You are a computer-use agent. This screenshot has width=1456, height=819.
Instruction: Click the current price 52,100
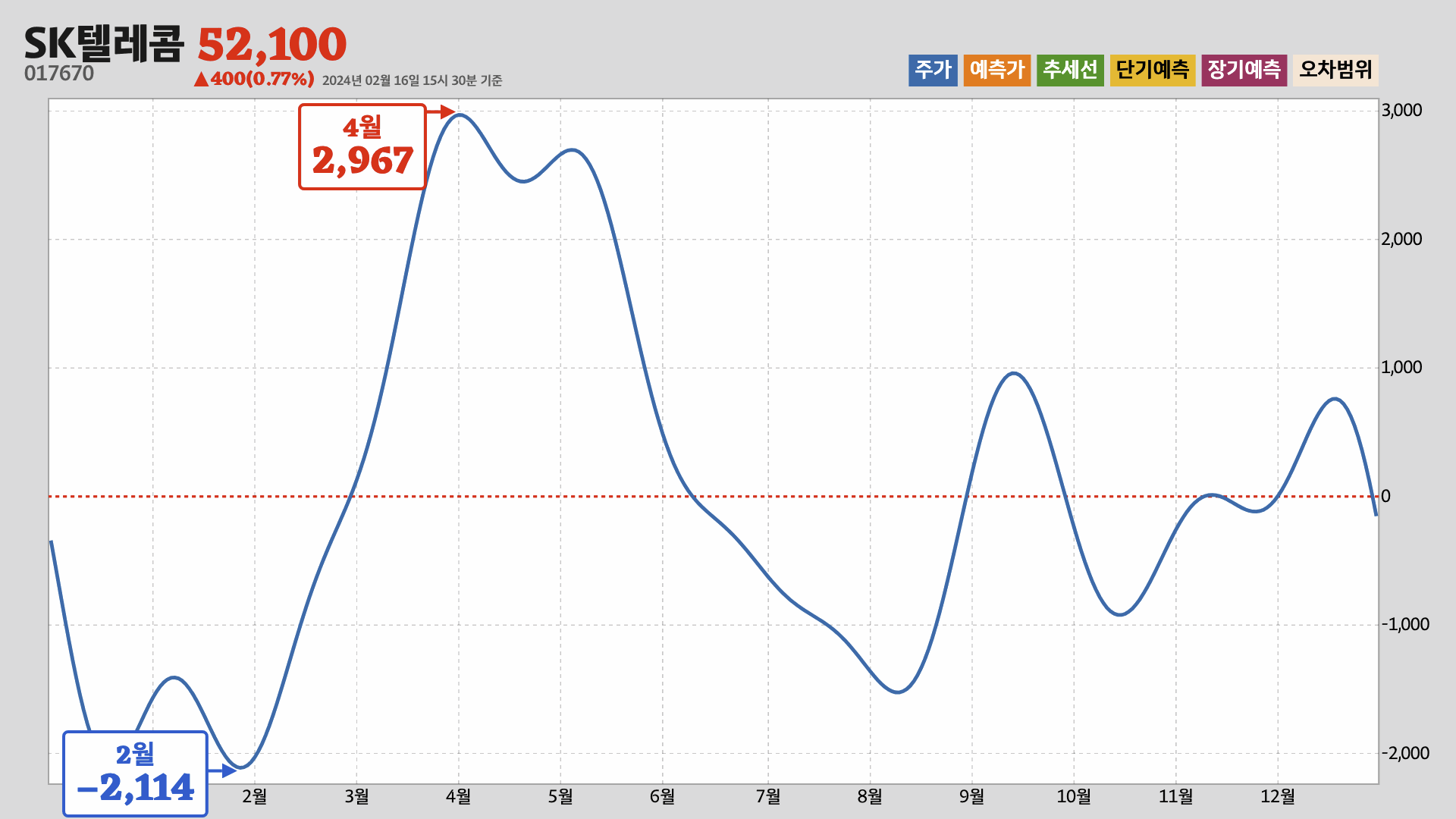point(271,45)
